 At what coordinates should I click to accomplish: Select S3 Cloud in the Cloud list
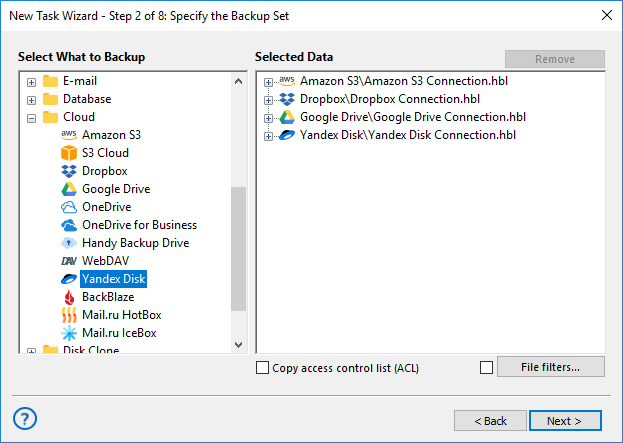click(x=105, y=153)
